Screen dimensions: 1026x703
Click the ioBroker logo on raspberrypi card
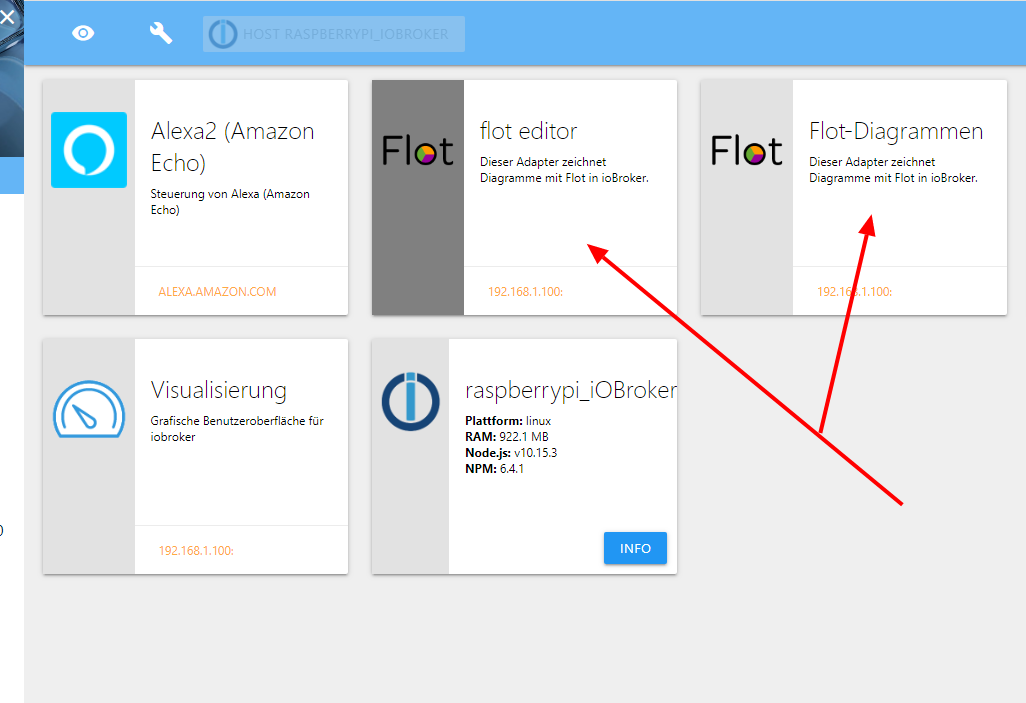coord(411,401)
